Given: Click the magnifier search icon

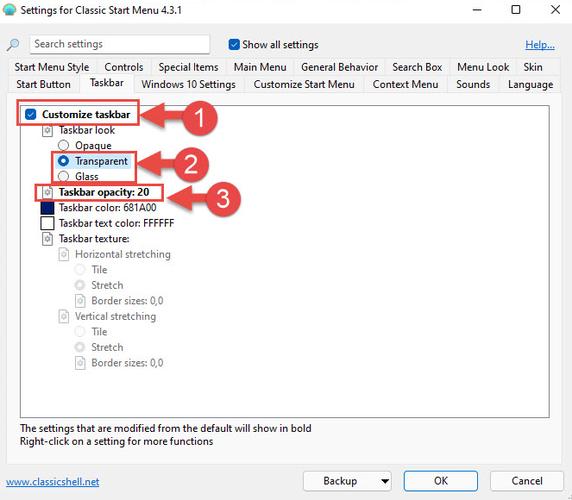Looking at the screenshot, I should click(13, 44).
